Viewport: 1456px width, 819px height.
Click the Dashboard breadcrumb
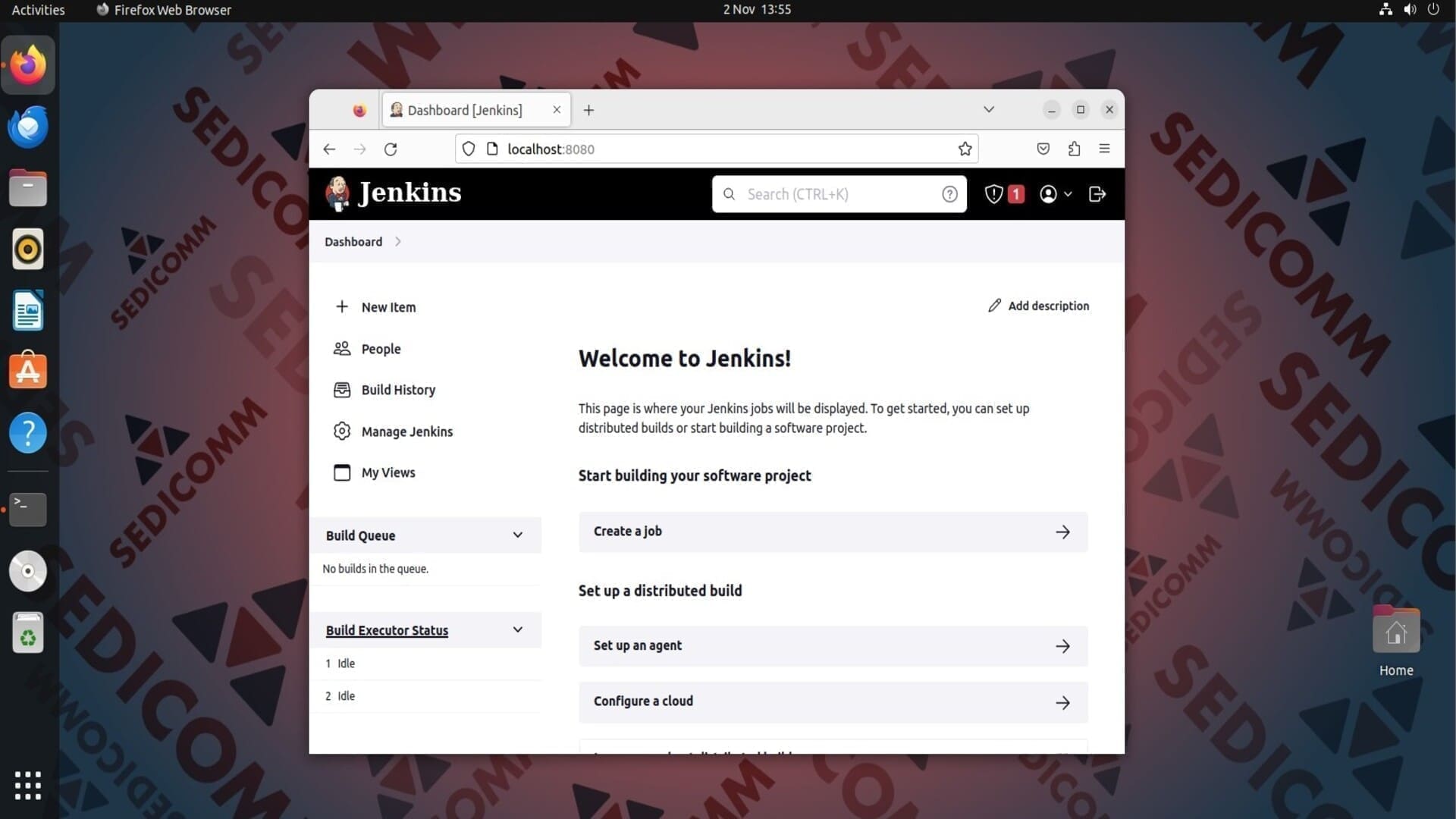[x=353, y=241]
